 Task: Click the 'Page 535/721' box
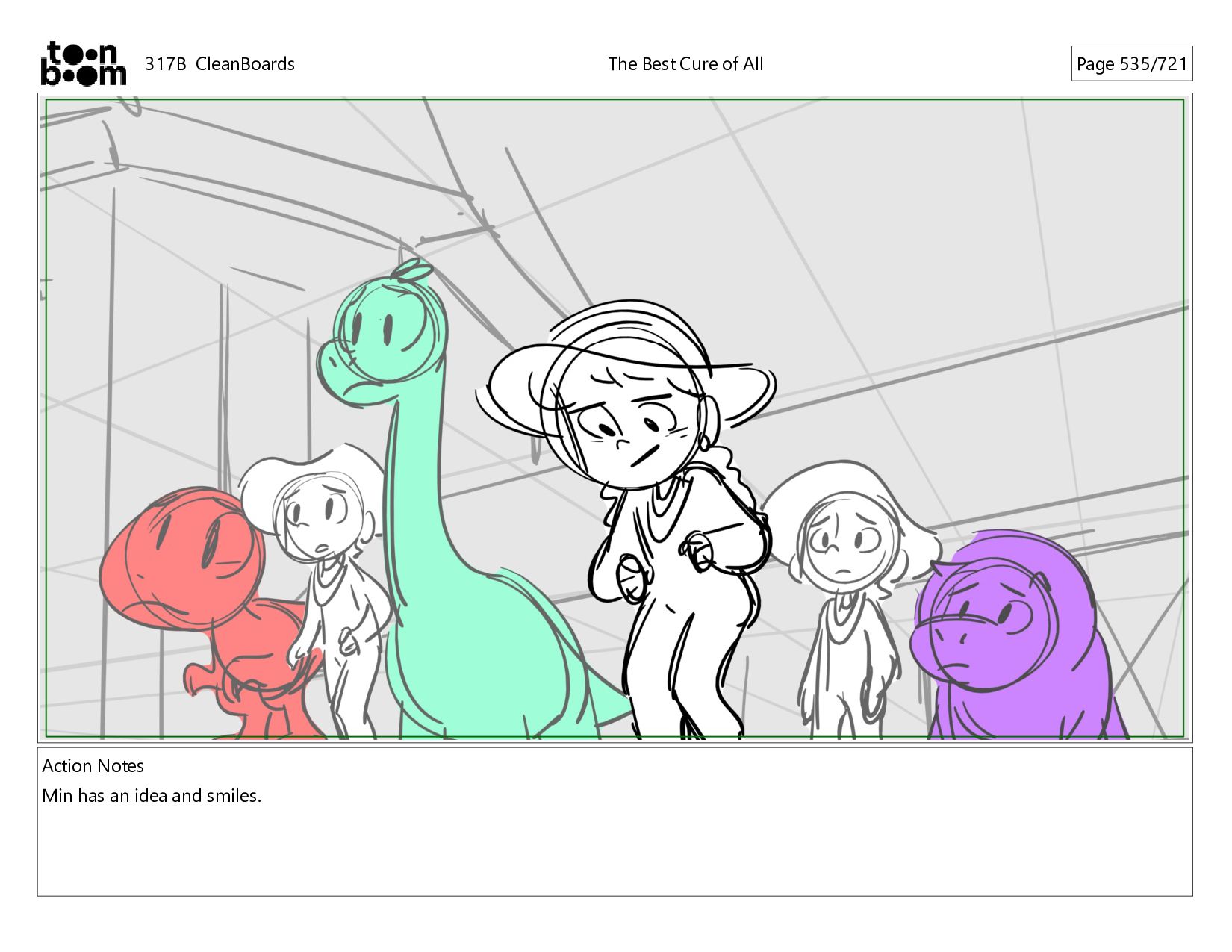coord(1131,64)
